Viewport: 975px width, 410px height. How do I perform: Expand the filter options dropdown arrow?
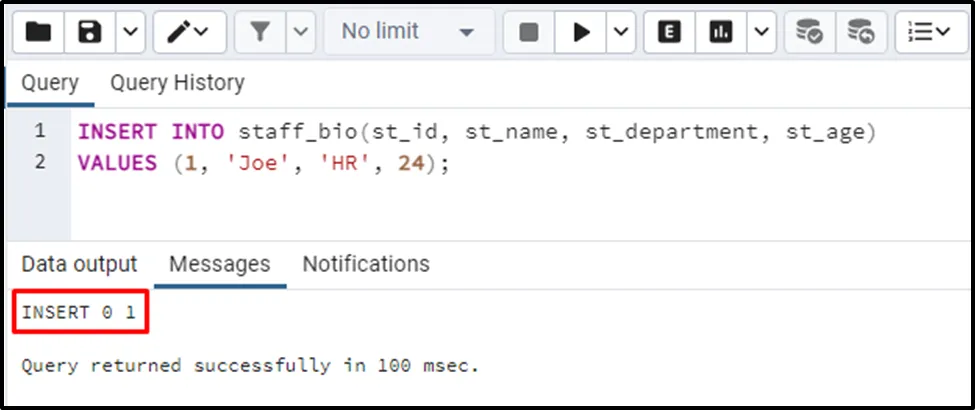[x=300, y=33]
